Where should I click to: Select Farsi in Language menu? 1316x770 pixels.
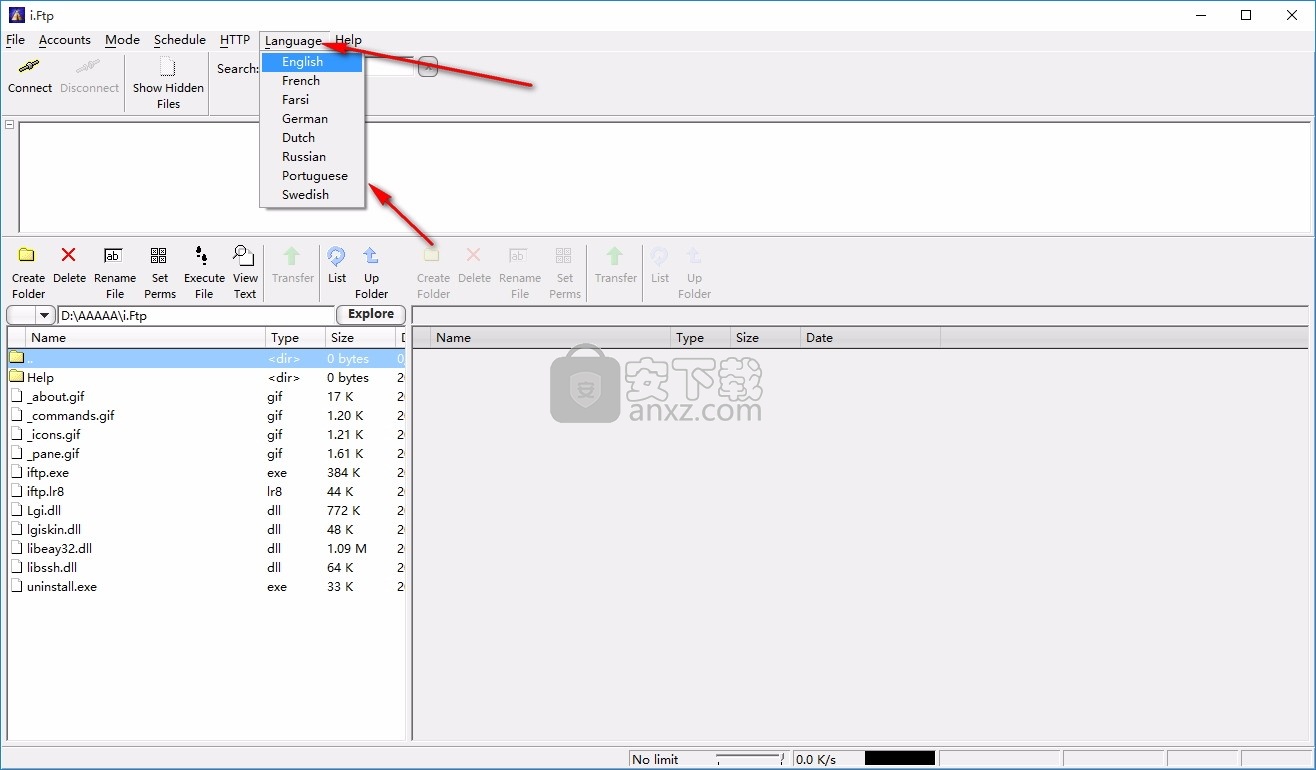[312, 100]
